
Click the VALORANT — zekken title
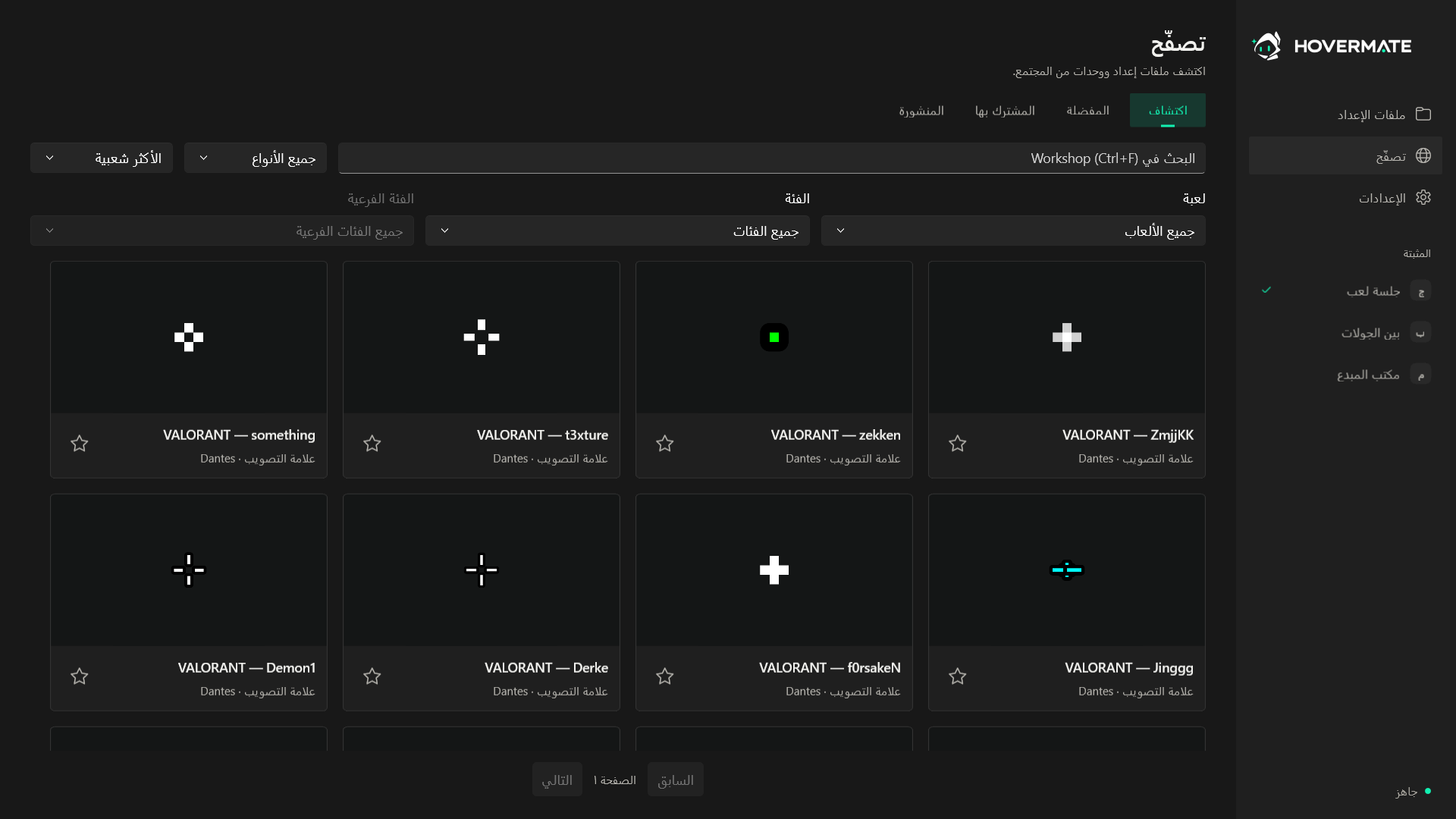[x=836, y=435]
